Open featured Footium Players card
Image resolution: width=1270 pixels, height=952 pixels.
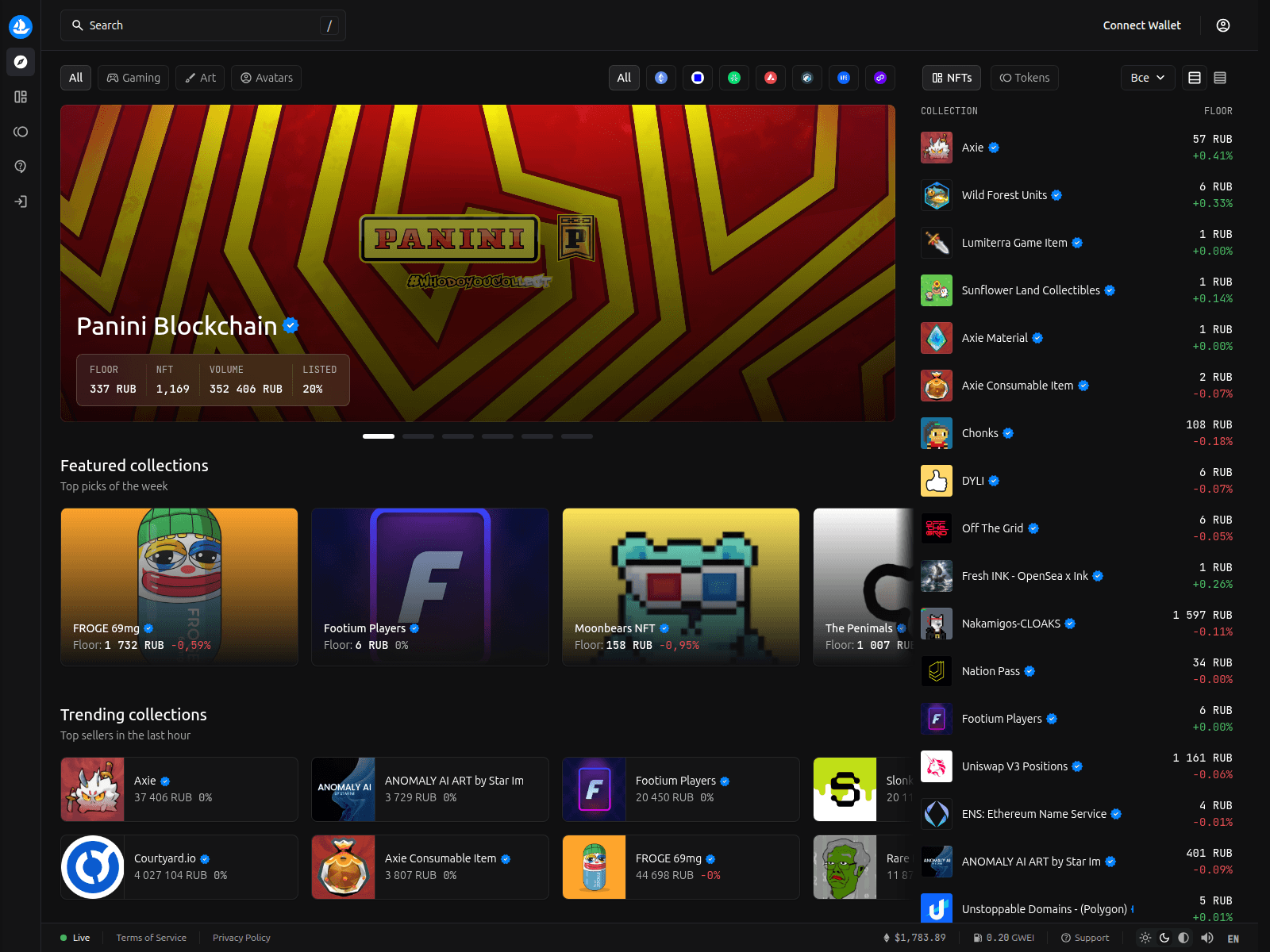coord(430,587)
